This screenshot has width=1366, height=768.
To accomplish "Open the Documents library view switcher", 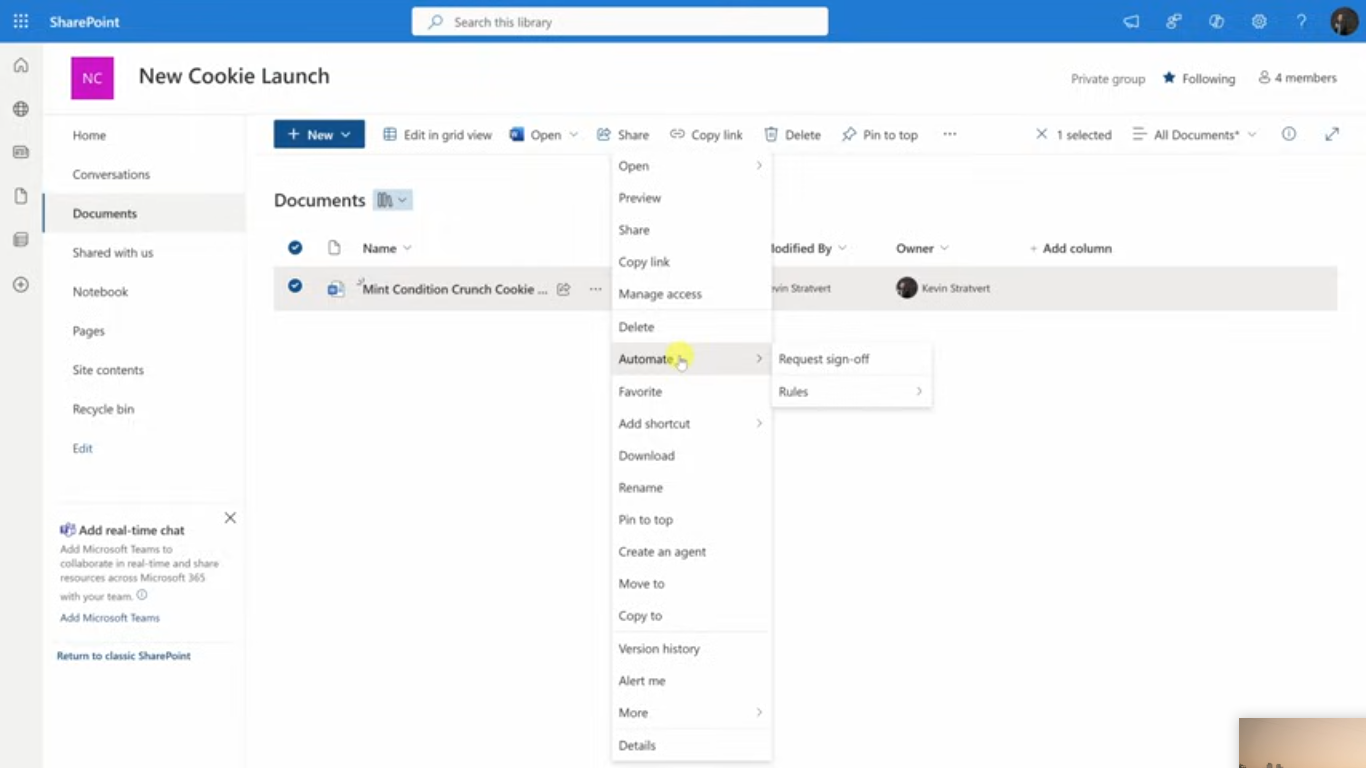I will click(393, 200).
